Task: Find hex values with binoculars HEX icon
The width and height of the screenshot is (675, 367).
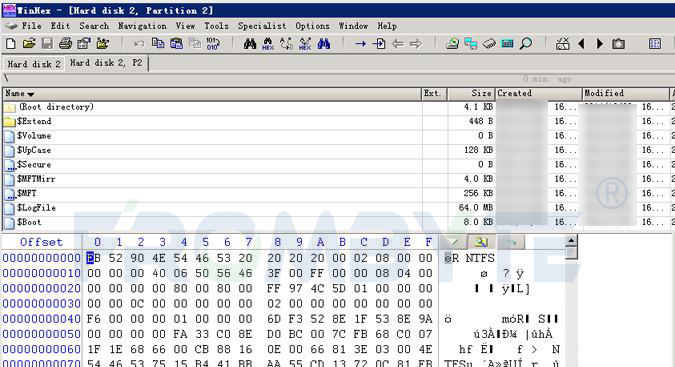Action: [268, 43]
